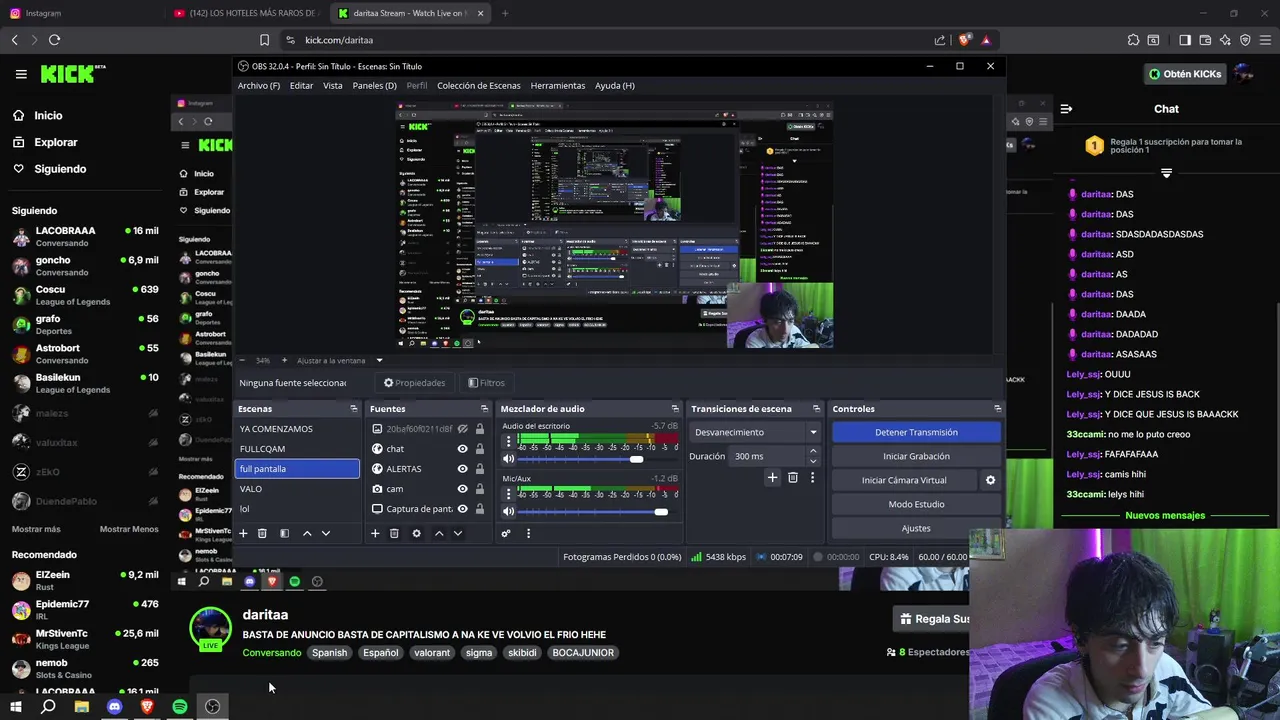Mute Audio del escritorio
The height and width of the screenshot is (720, 1280).
coord(508,459)
